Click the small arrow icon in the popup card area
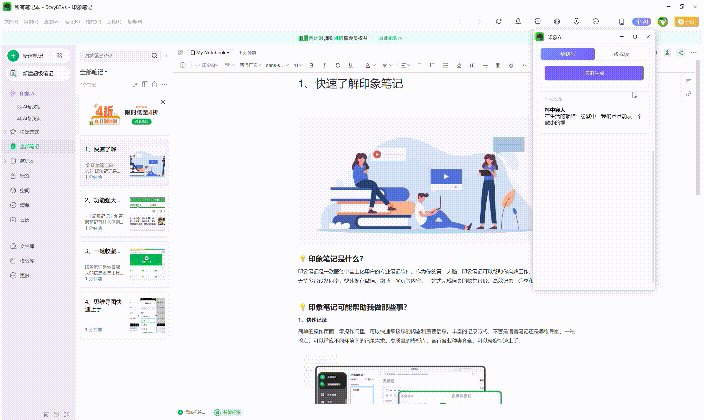 (x=634, y=95)
